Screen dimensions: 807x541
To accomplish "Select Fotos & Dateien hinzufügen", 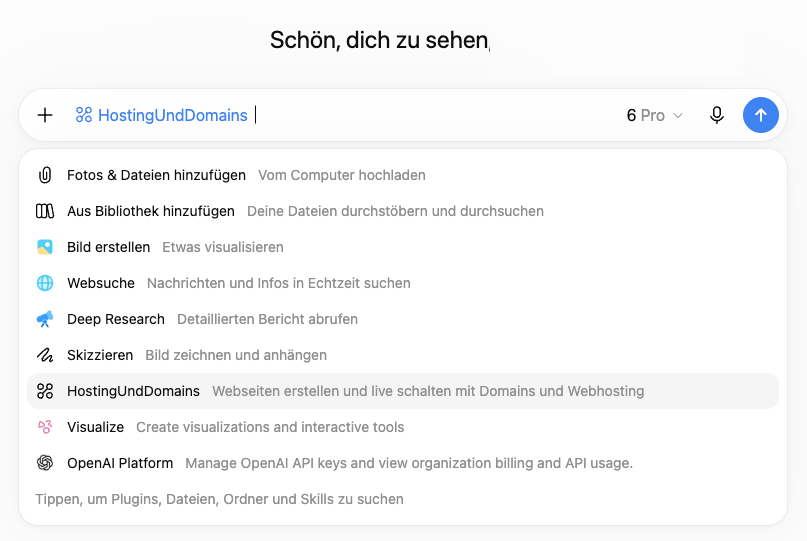I will click(x=403, y=175).
